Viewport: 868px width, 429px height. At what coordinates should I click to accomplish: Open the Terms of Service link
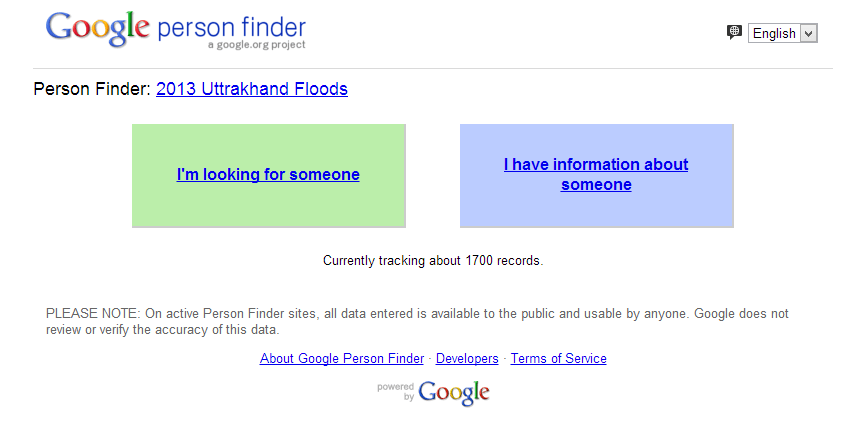pos(558,359)
